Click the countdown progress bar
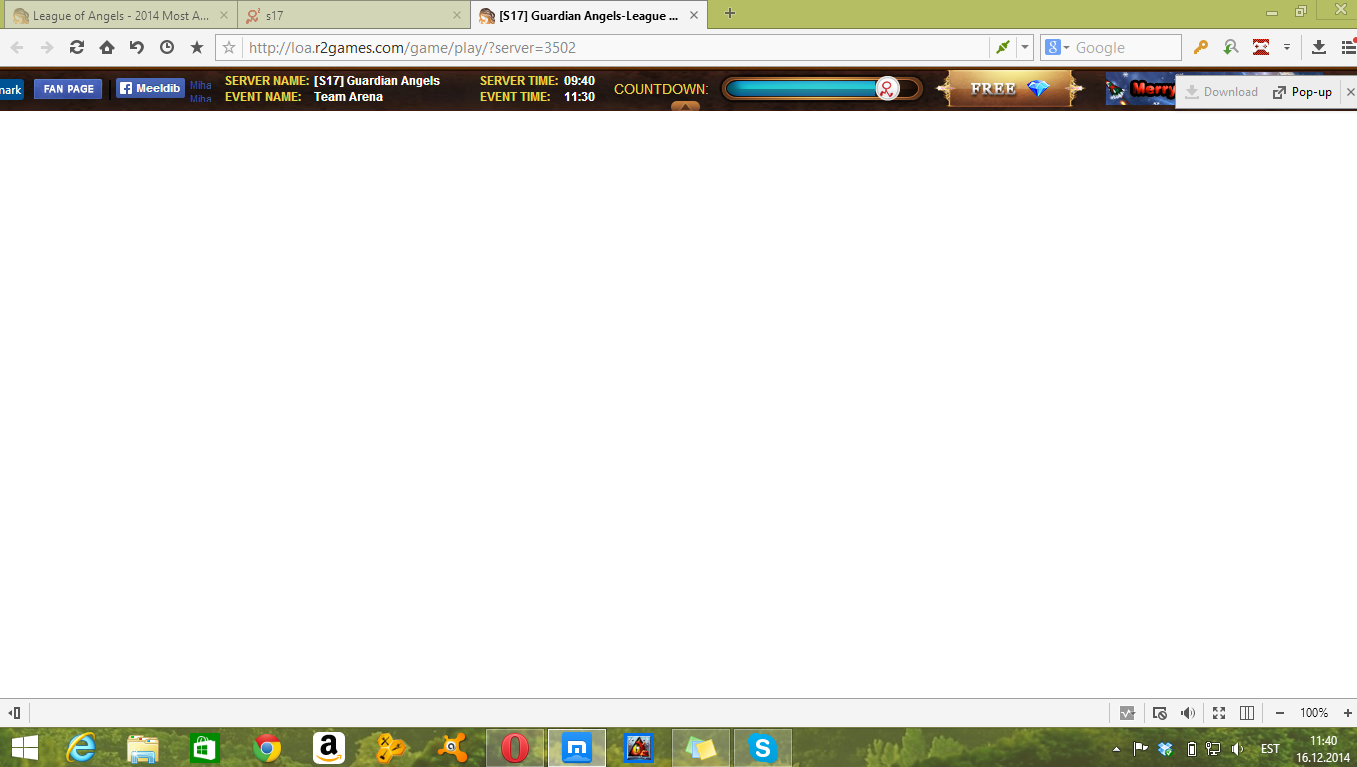 820,89
